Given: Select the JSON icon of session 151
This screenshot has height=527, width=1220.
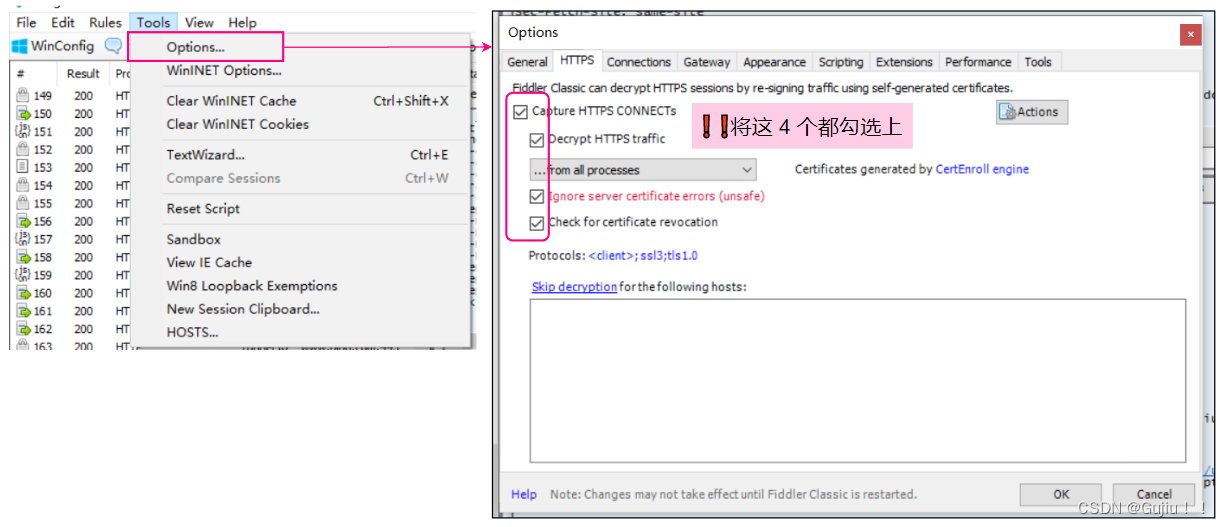Looking at the screenshot, I should 22,132.
